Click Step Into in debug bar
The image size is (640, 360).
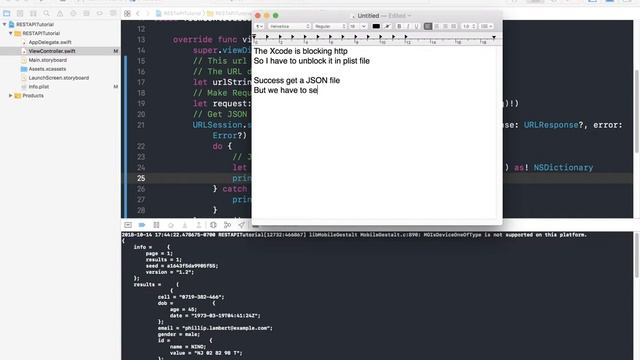tap(184, 225)
